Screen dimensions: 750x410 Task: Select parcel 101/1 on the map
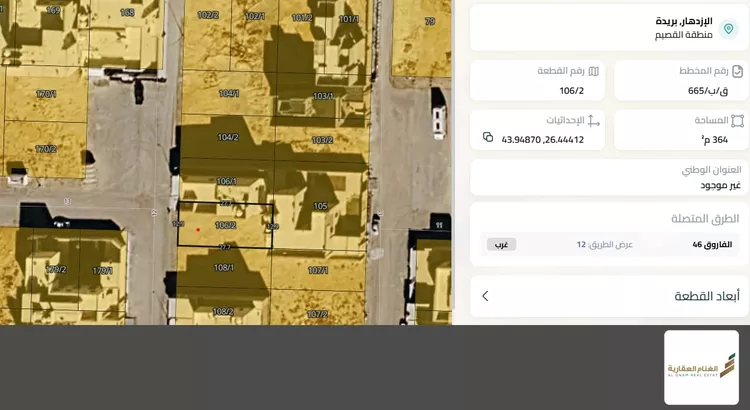click(x=349, y=19)
